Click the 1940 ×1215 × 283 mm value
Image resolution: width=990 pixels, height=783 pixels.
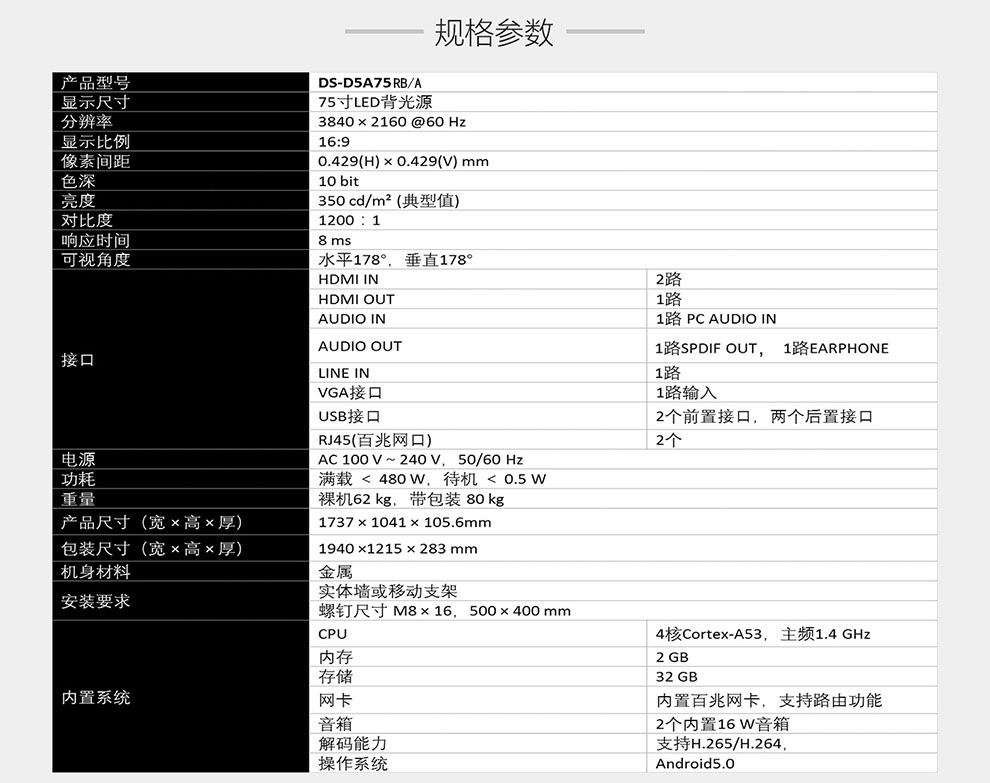pos(398,549)
